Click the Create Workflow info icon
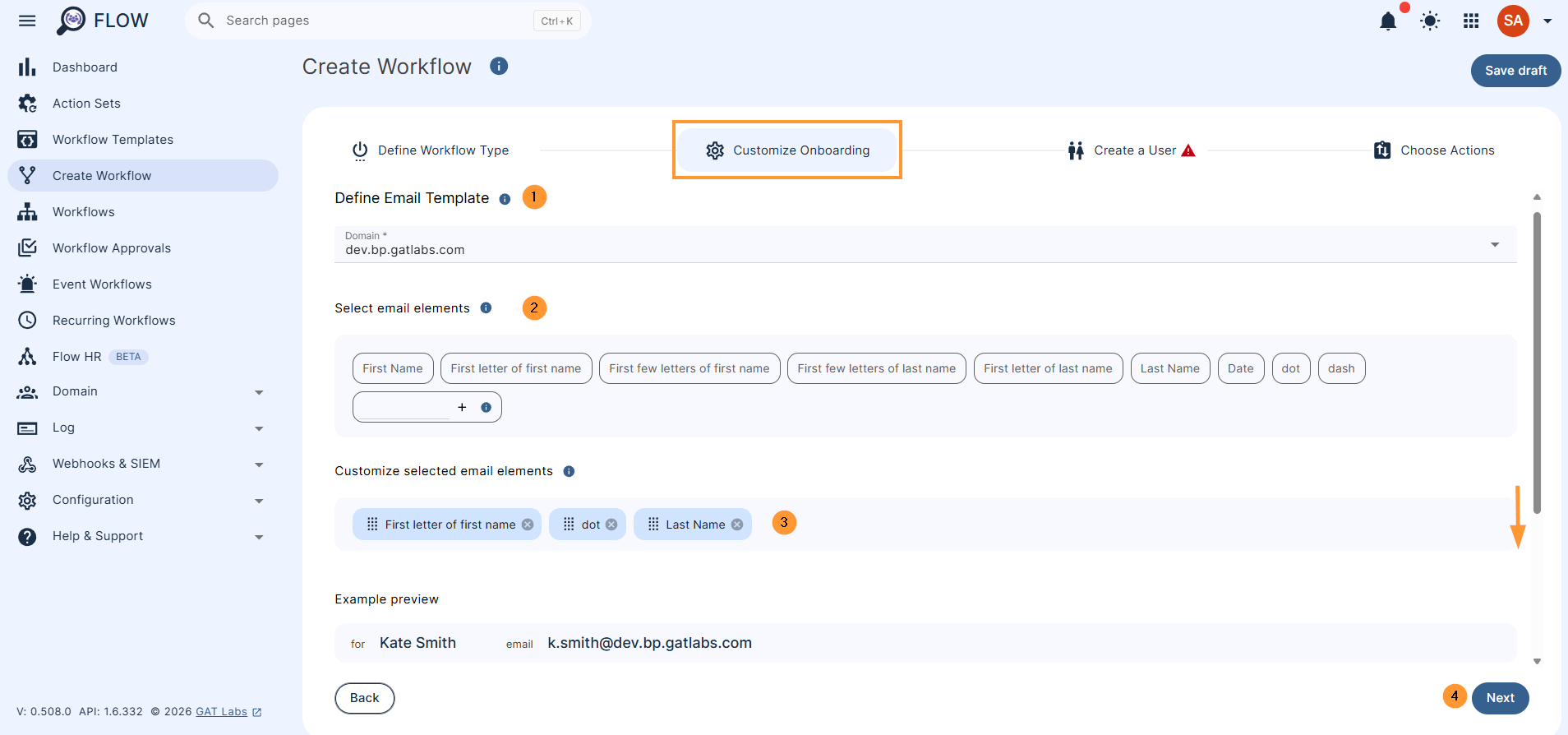1568x735 pixels. tap(499, 66)
